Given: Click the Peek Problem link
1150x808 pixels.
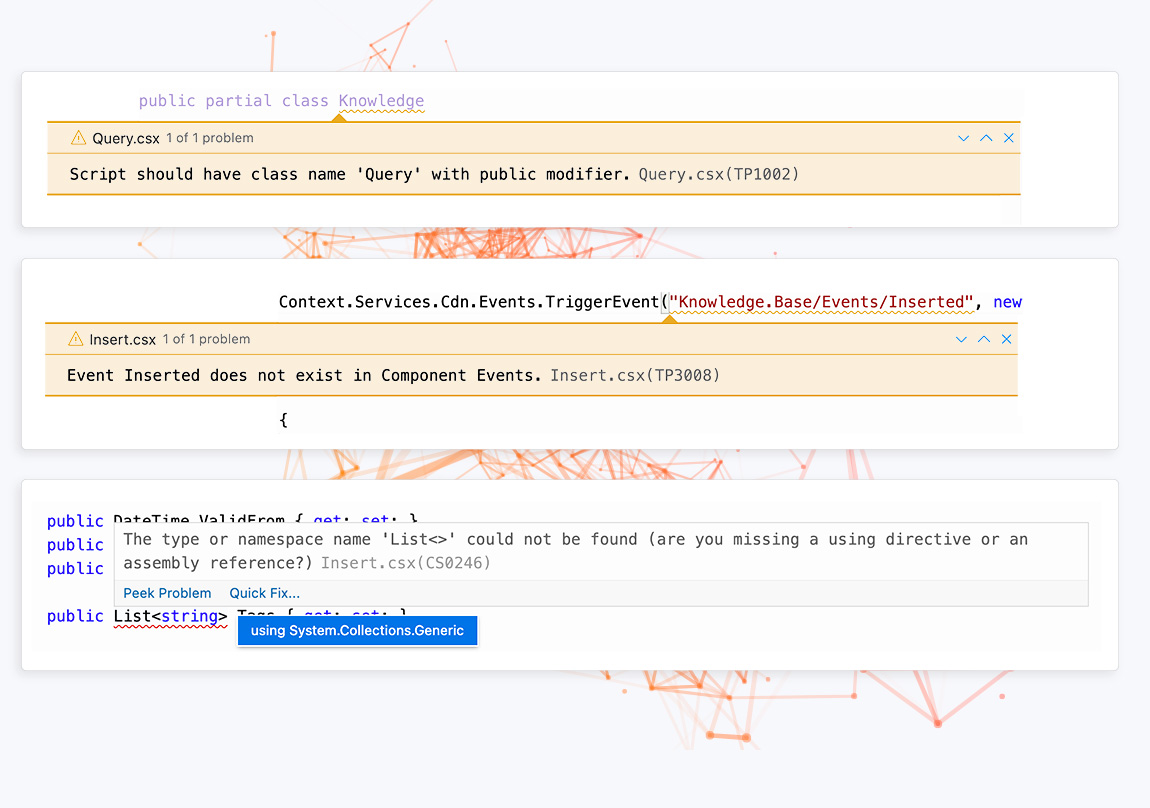Looking at the screenshot, I should point(167,593).
